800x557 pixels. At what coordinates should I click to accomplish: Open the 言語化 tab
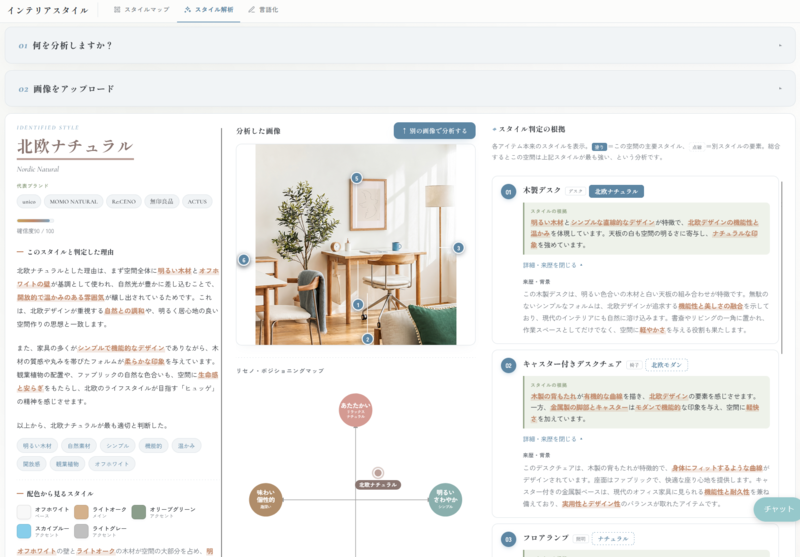pos(263,10)
